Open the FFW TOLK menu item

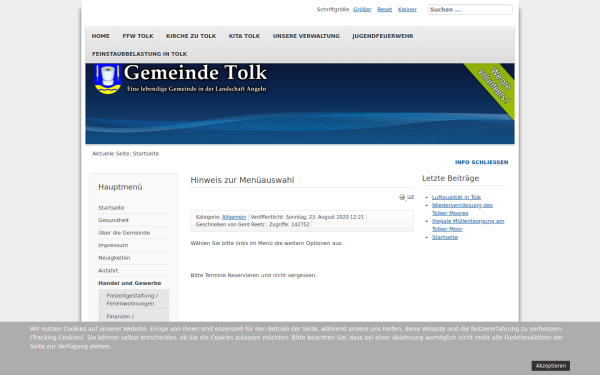click(138, 36)
